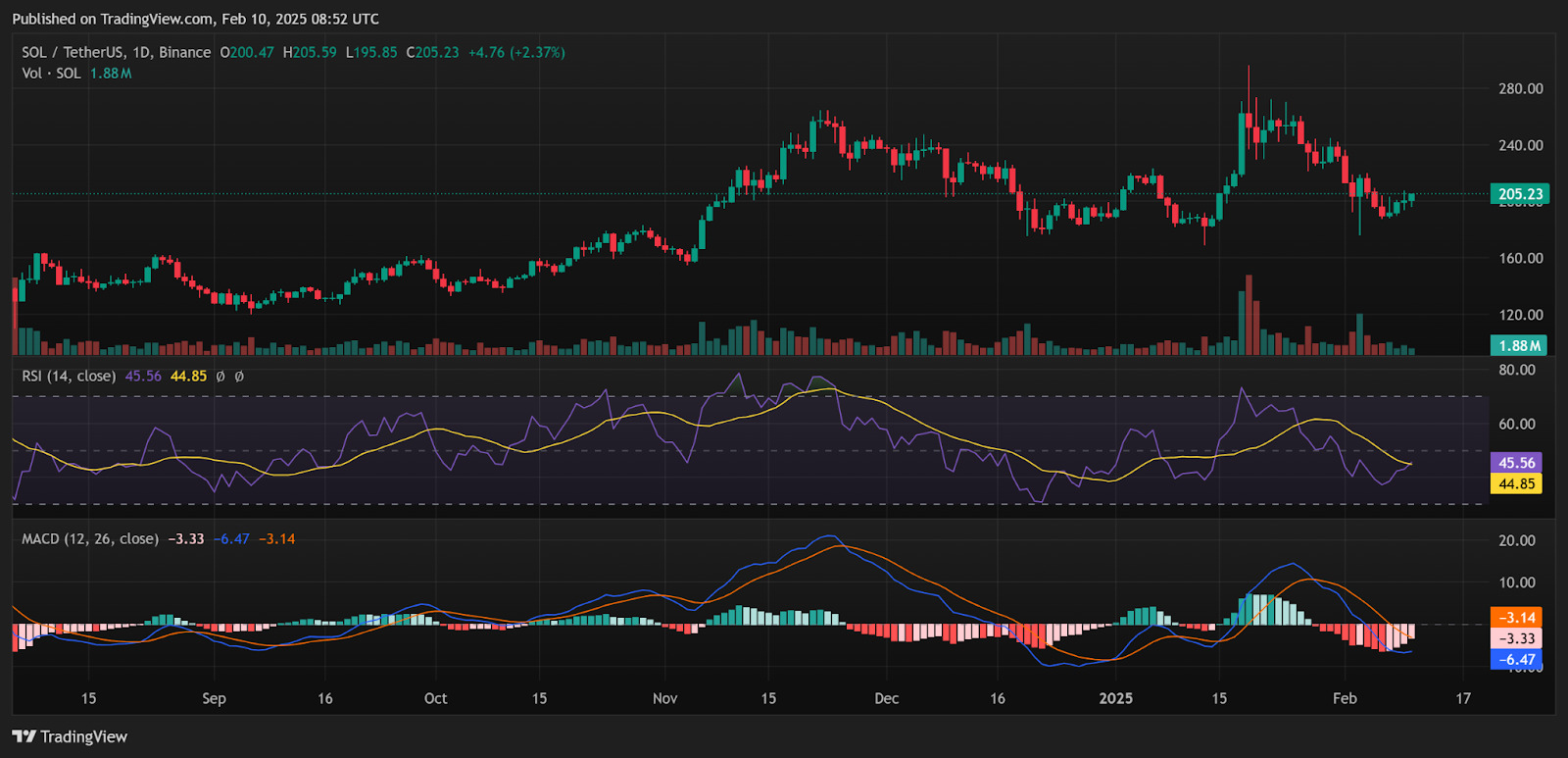Image resolution: width=1568 pixels, height=758 pixels.
Task: Click the Sep label on the time axis
Action: tap(214, 698)
